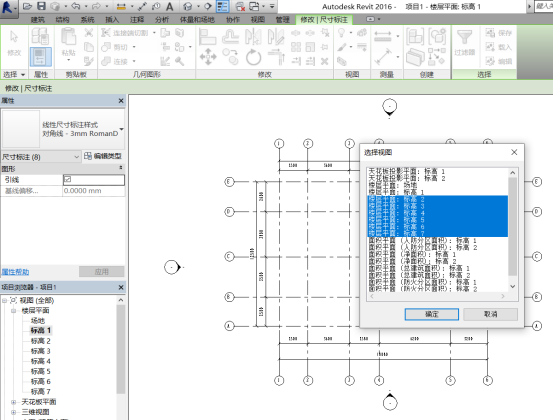This screenshot has height=420, width=554.
Task: Open the 结构 ribbon tab
Action: point(62,20)
